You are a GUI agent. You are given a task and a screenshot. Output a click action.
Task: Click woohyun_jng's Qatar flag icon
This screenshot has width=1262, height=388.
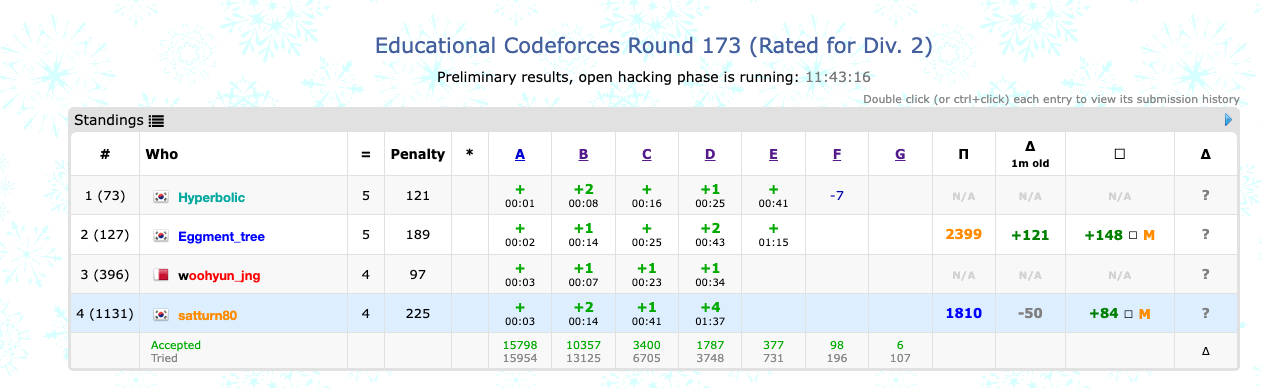pyautogui.click(x=161, y=275)
